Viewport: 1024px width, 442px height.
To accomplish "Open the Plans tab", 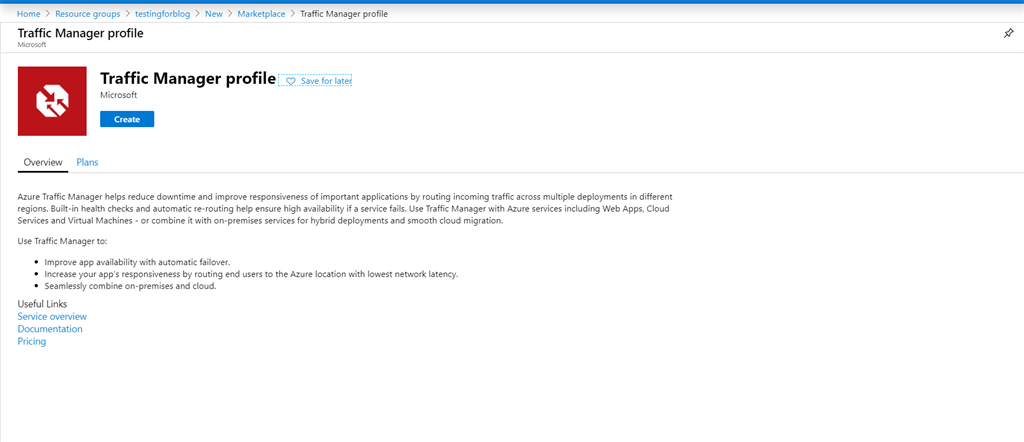I will (x=87, y=162).
